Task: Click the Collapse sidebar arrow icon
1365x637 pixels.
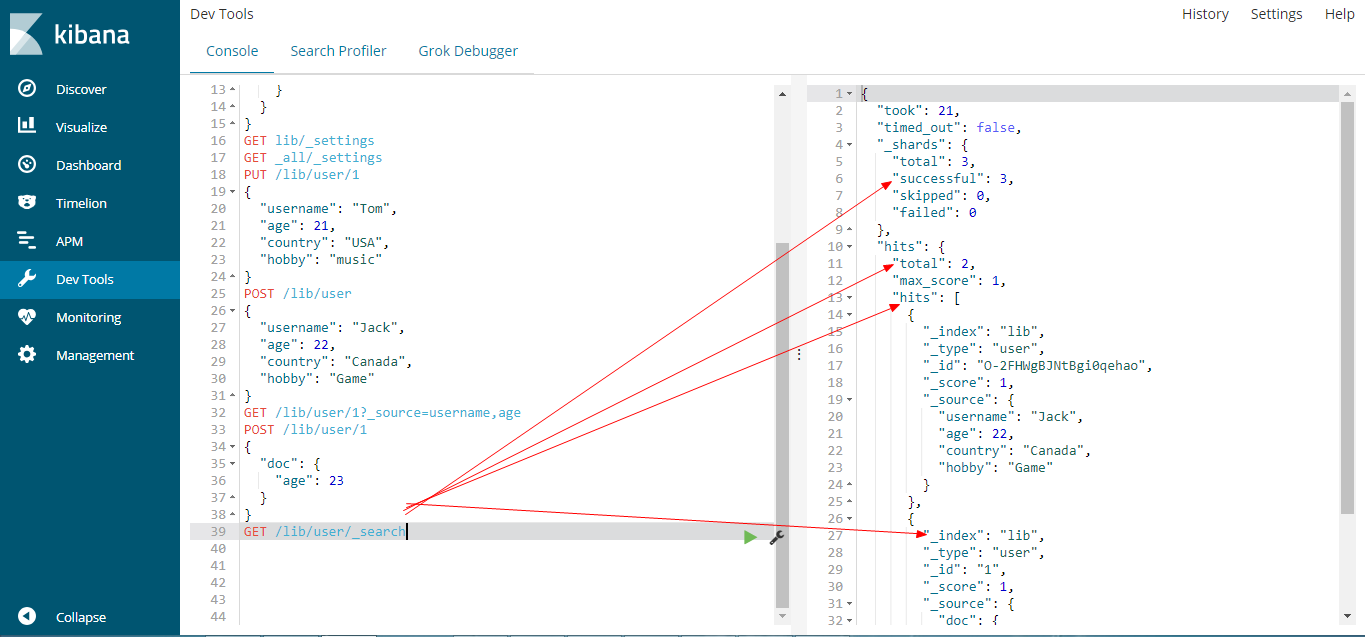Action: coord(27,617)
